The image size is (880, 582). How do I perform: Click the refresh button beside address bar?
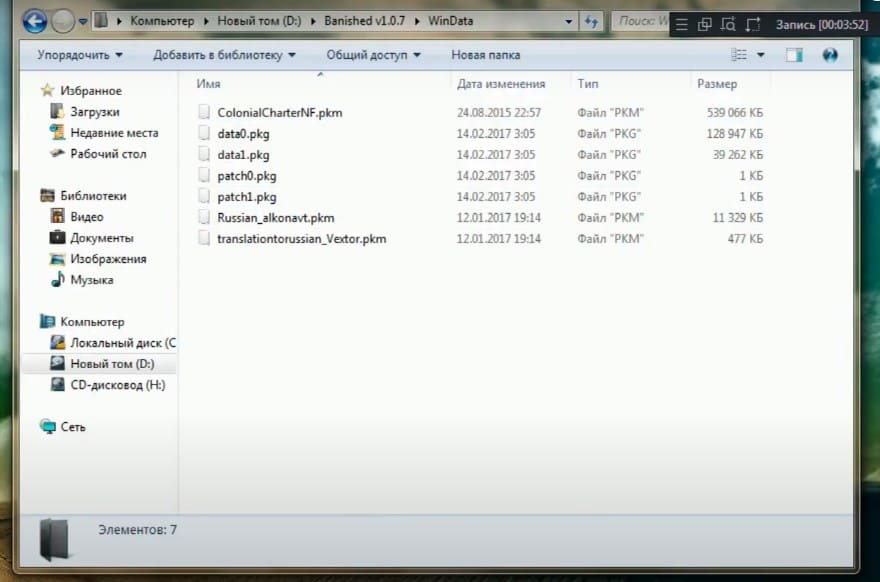(591, 20)
